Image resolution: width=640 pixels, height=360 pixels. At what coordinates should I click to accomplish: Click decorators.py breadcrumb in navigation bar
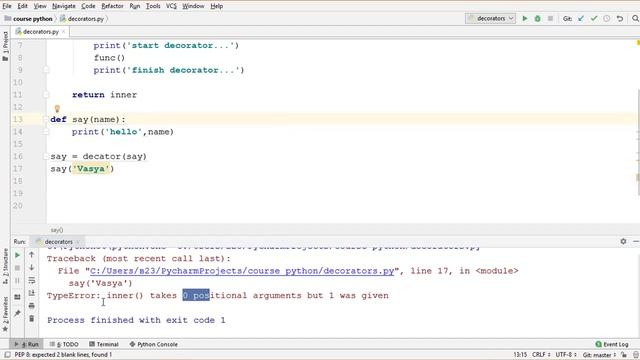[x=82, y=19]
